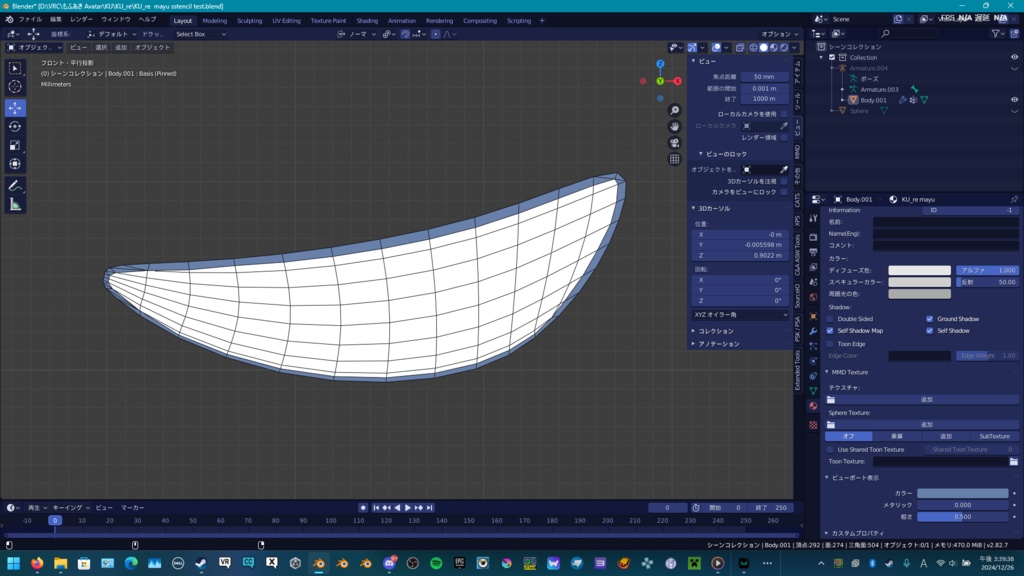
Task: Open the Material properties tab
Action: (x=813, y=406)
